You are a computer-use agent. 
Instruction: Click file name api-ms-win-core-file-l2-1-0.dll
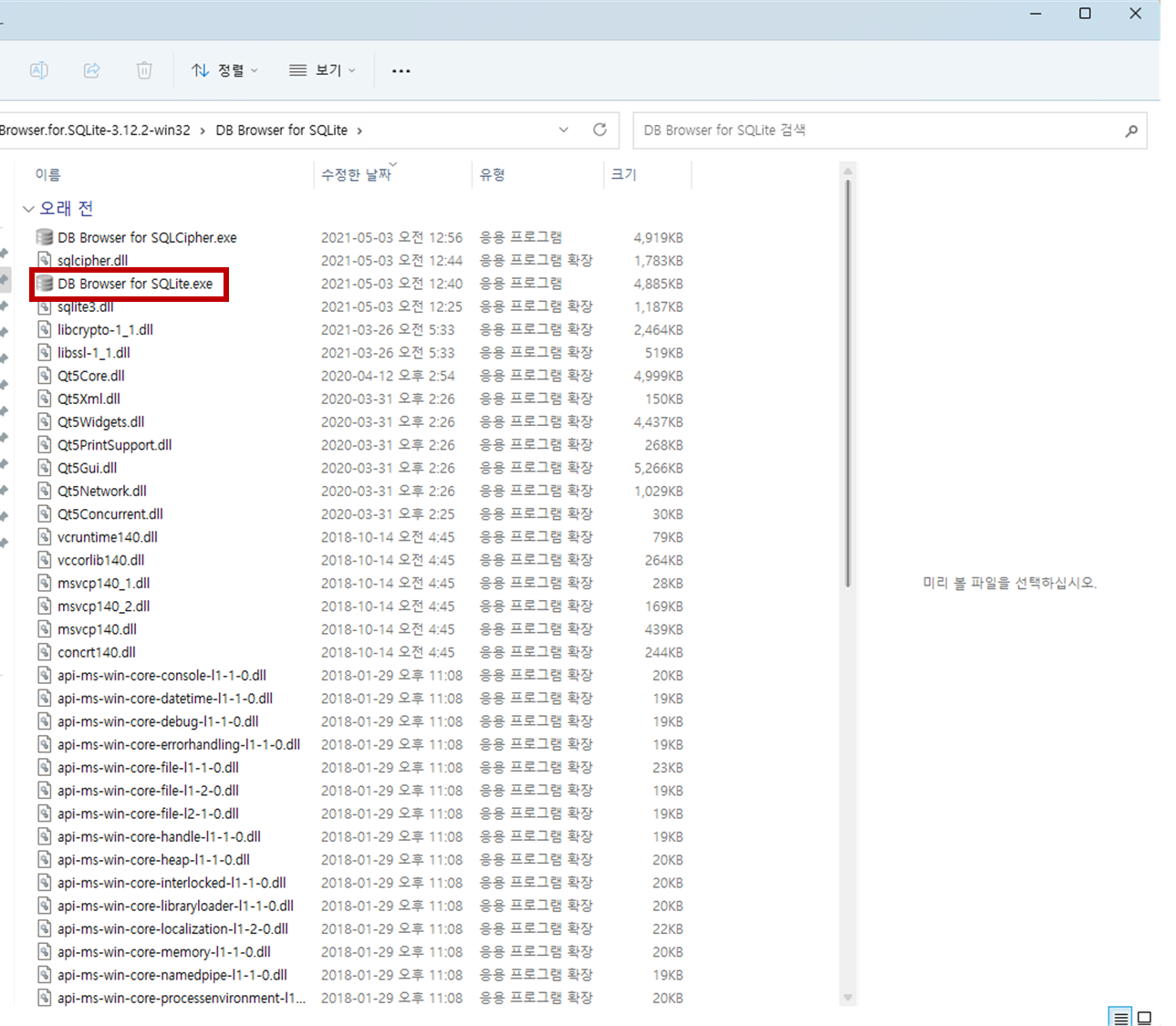coord(148,814)
